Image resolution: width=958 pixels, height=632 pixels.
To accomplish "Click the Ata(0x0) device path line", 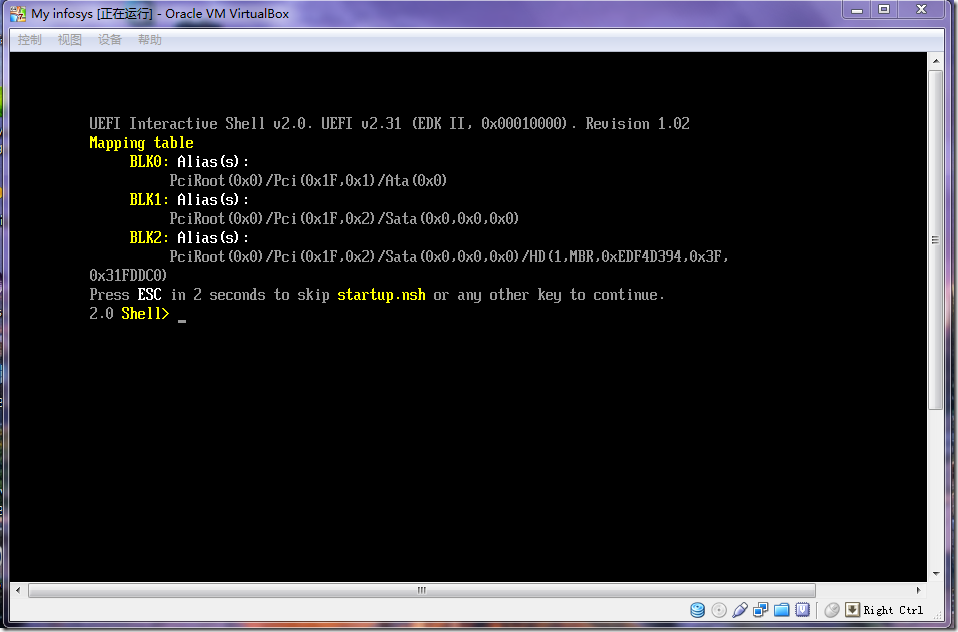I will pos(308,181).
